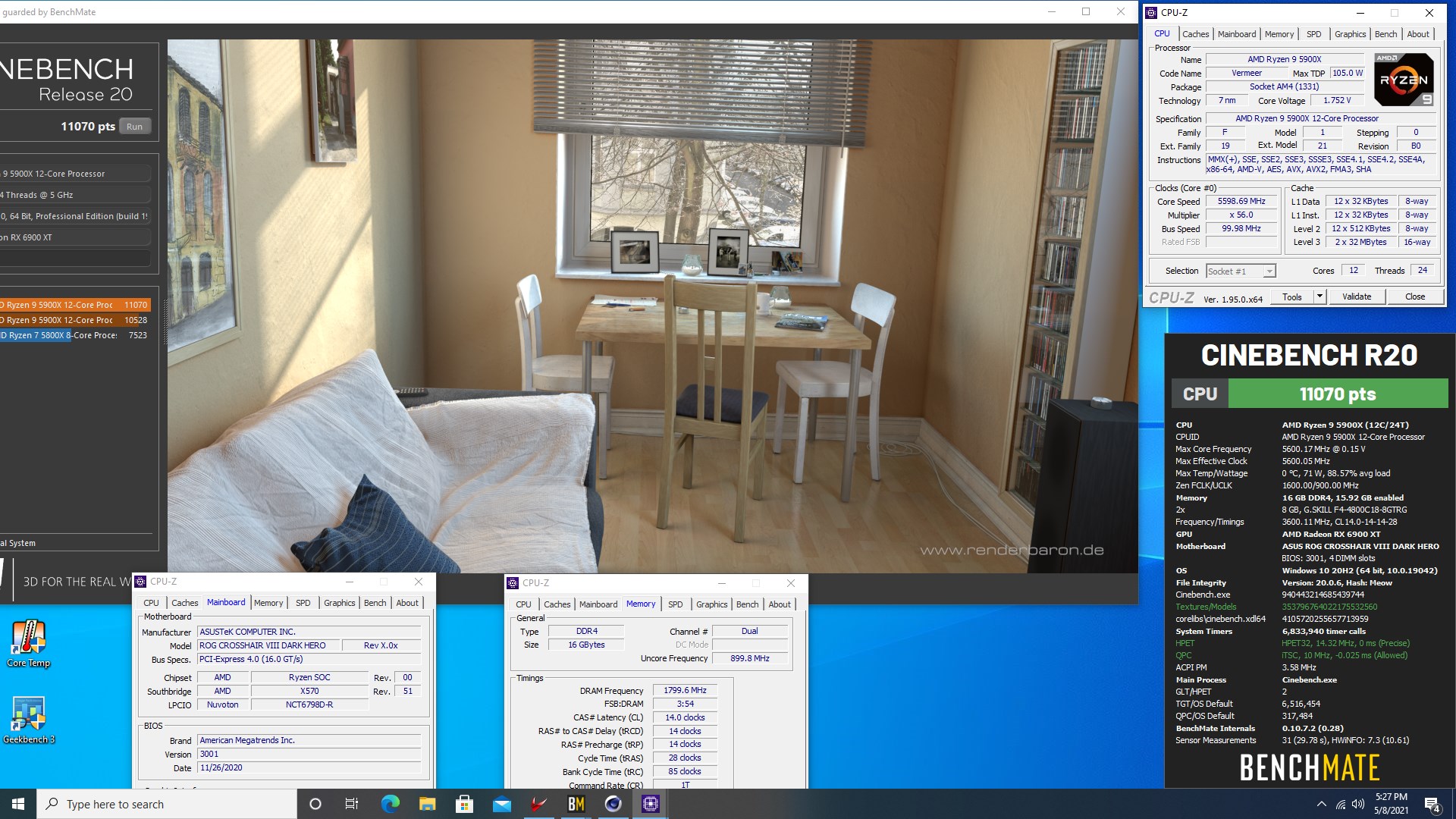The width and height of the screenshot is (1456, 819).
Task: Open volume control tray icon
Action: tap(1358, 804)
